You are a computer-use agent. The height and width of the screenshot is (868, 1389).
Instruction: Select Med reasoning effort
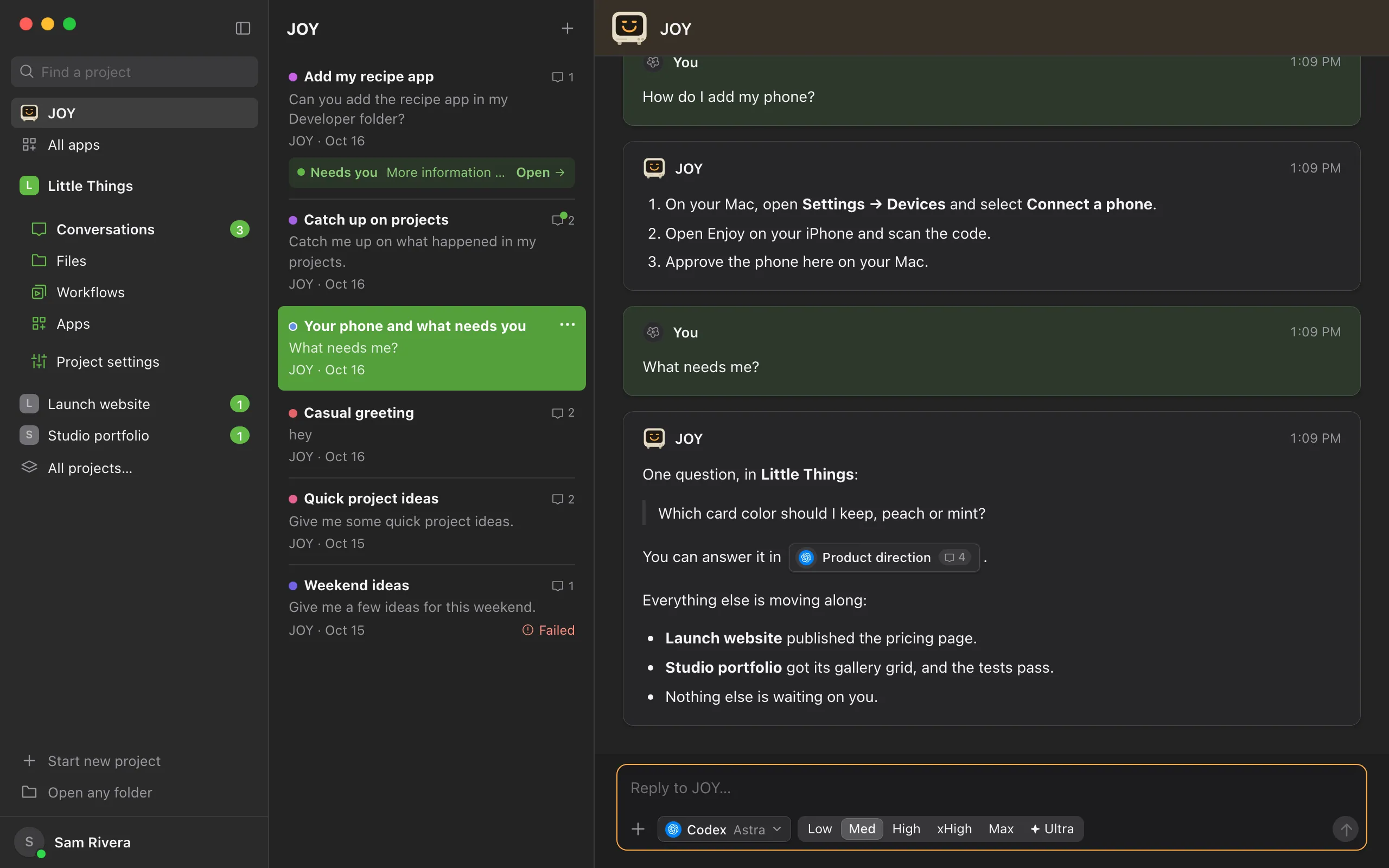[x=862, y=829]
